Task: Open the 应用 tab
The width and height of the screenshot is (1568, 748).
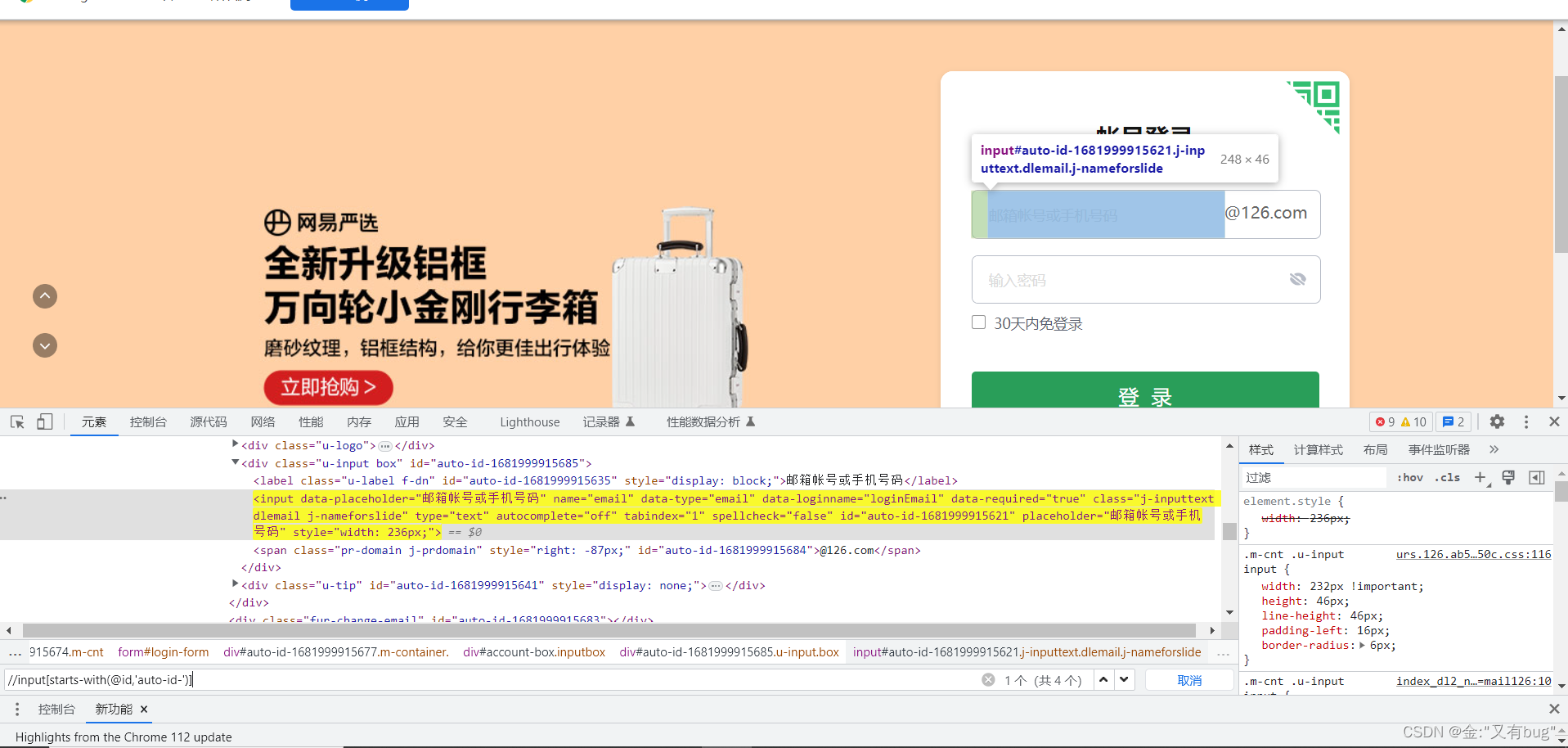Action: [407, 422]
